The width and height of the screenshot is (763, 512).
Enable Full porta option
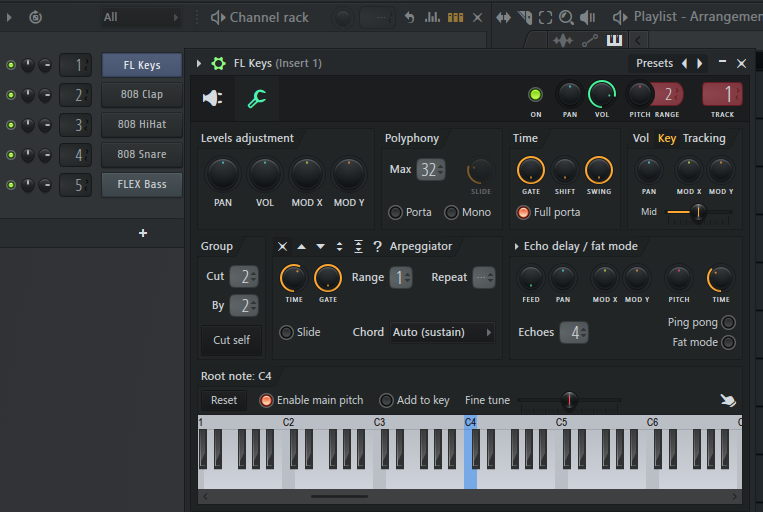pyautogui.click(x=523, y=212)
